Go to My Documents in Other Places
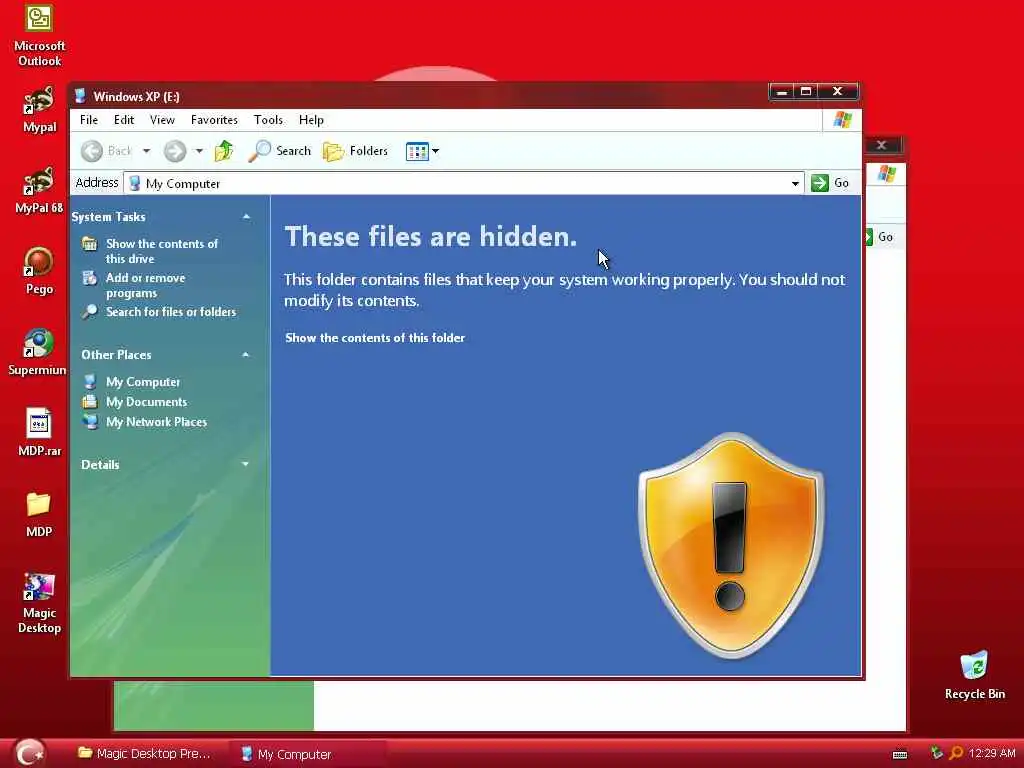The width and height of the screenshot is (1024, 768). (x=146, y=402)
